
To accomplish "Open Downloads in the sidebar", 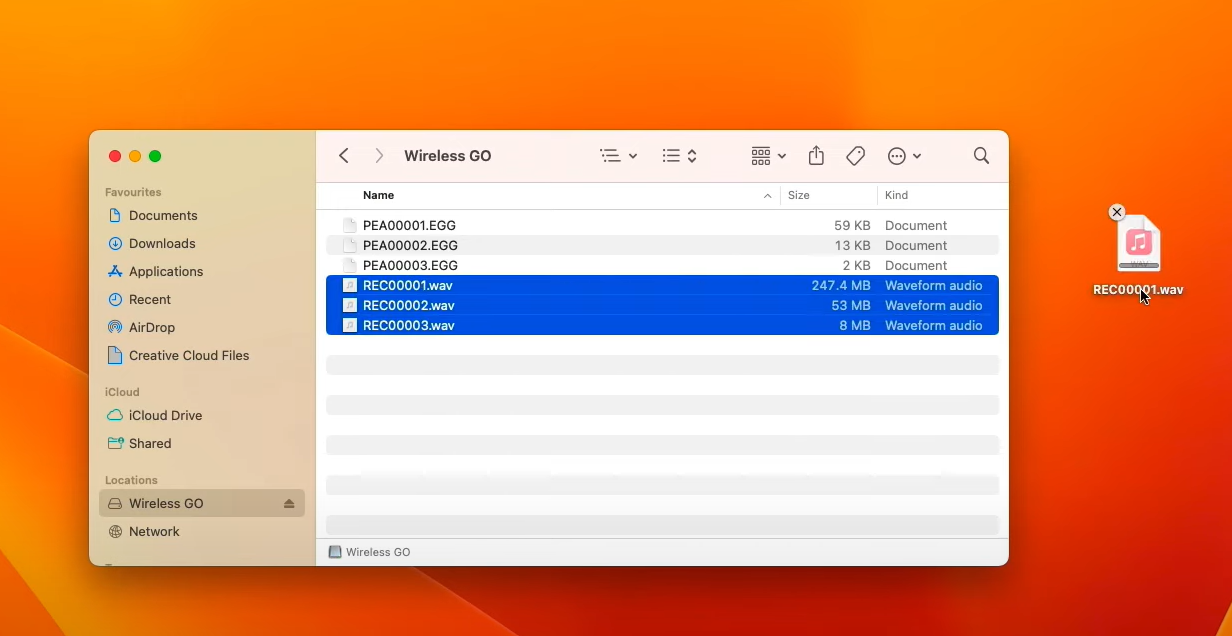I will coord(202,243).
